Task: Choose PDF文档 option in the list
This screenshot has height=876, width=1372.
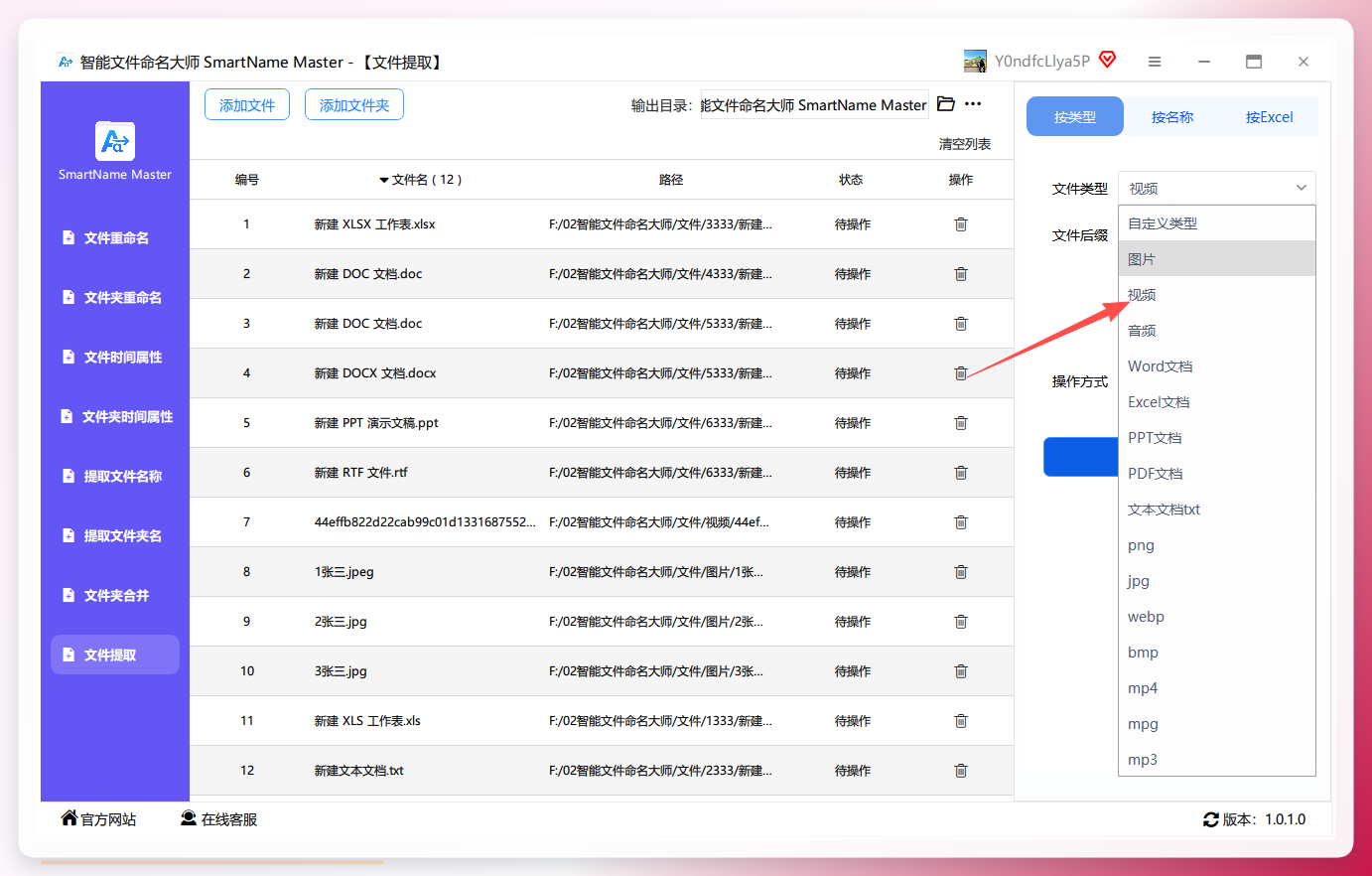Action: click(x=1217, y=474)
